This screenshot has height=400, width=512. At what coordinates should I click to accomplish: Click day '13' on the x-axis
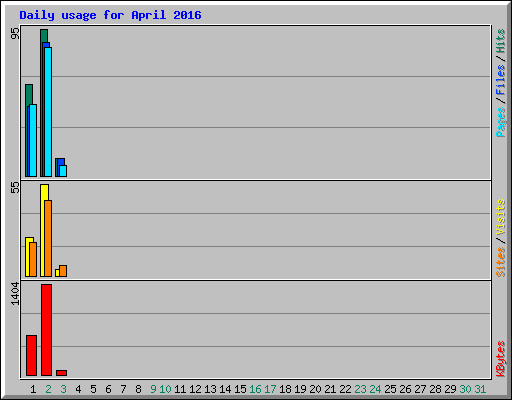tap(210, 389)
